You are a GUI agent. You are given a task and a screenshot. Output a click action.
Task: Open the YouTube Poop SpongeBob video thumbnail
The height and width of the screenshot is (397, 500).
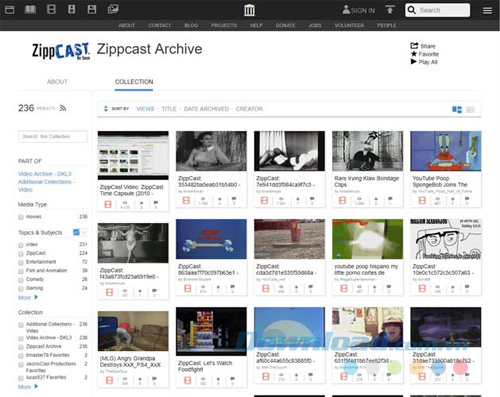(x=446, y=151)
